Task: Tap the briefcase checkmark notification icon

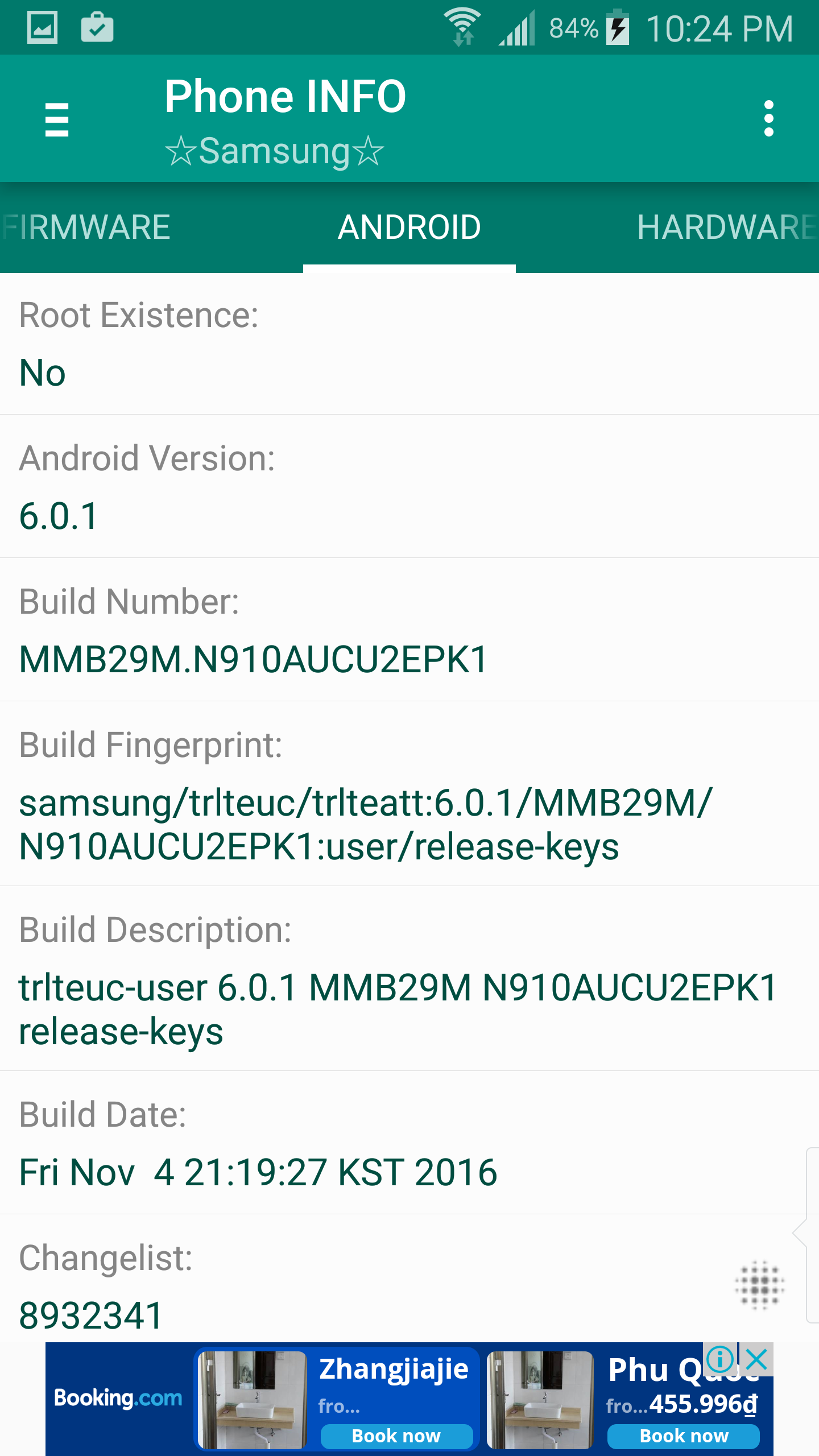Action: click(97, 27)
